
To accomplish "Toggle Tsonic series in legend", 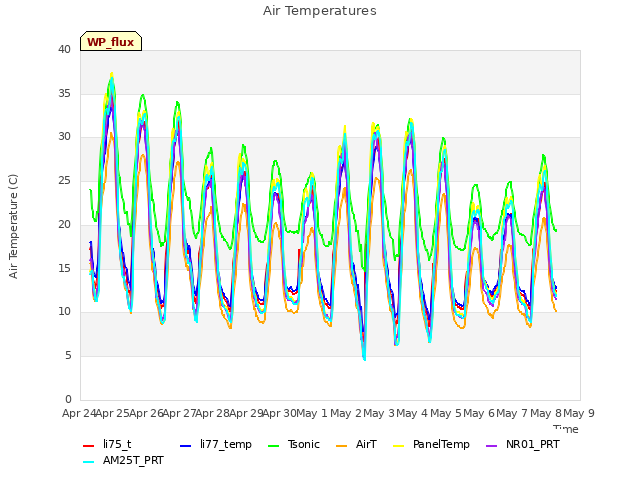I will 293,444.
